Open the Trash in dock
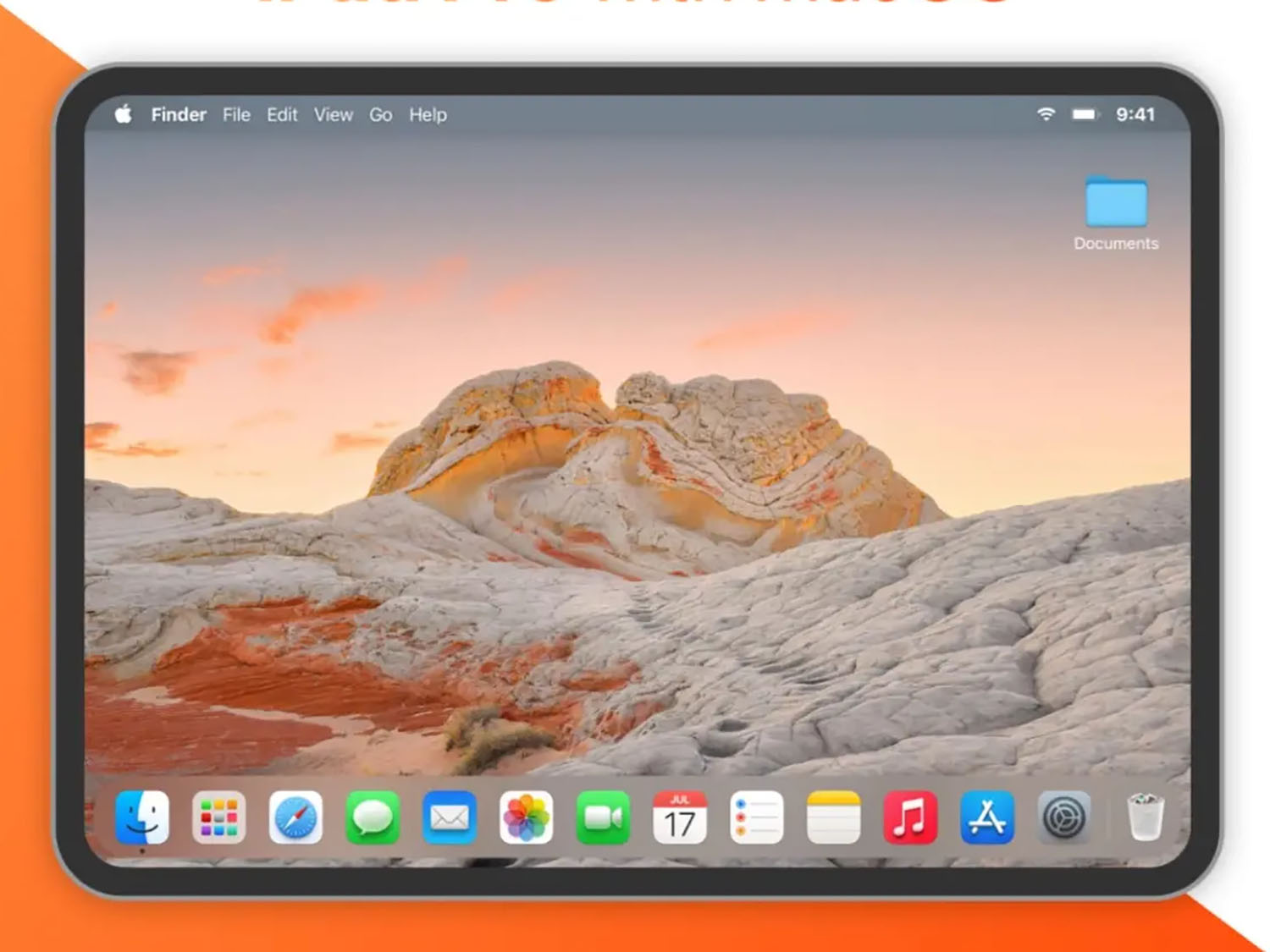This screenshot has width=1270, height=952. pyautogui.click(x=1145, y=817)
